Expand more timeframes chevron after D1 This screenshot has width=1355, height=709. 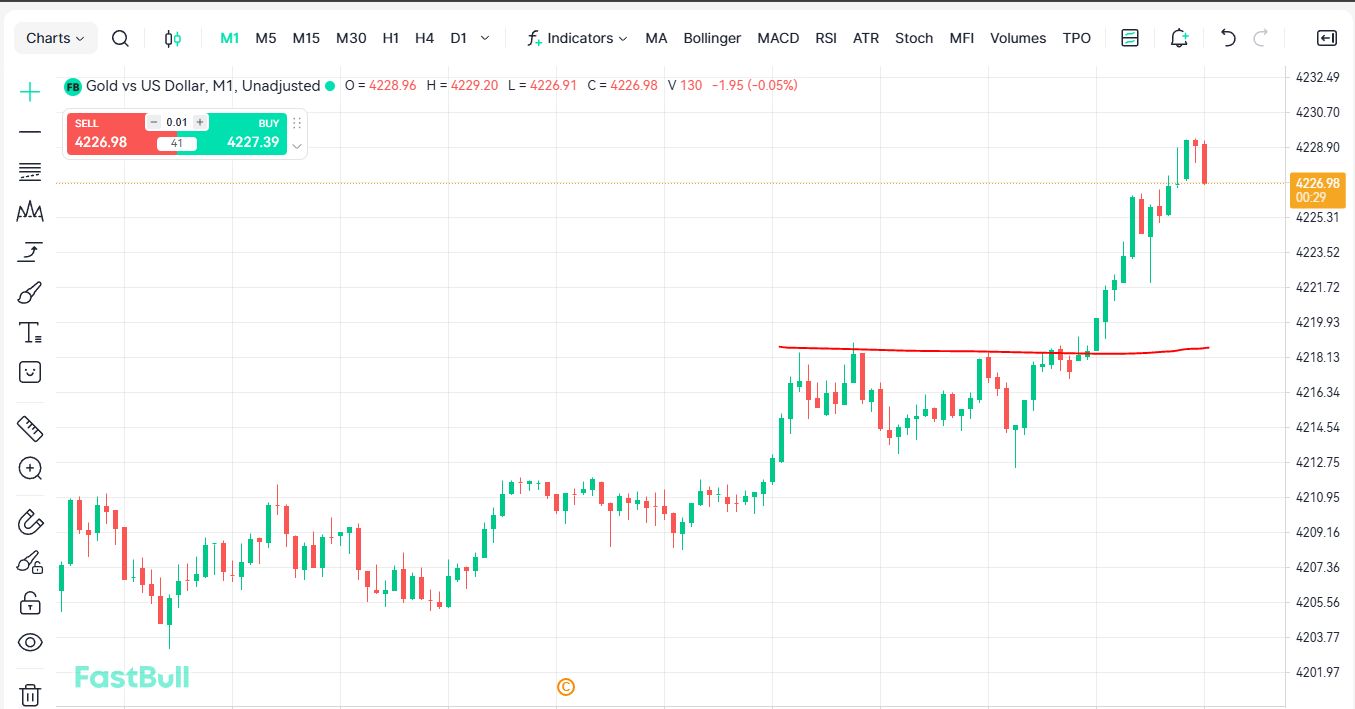(485, 38)
